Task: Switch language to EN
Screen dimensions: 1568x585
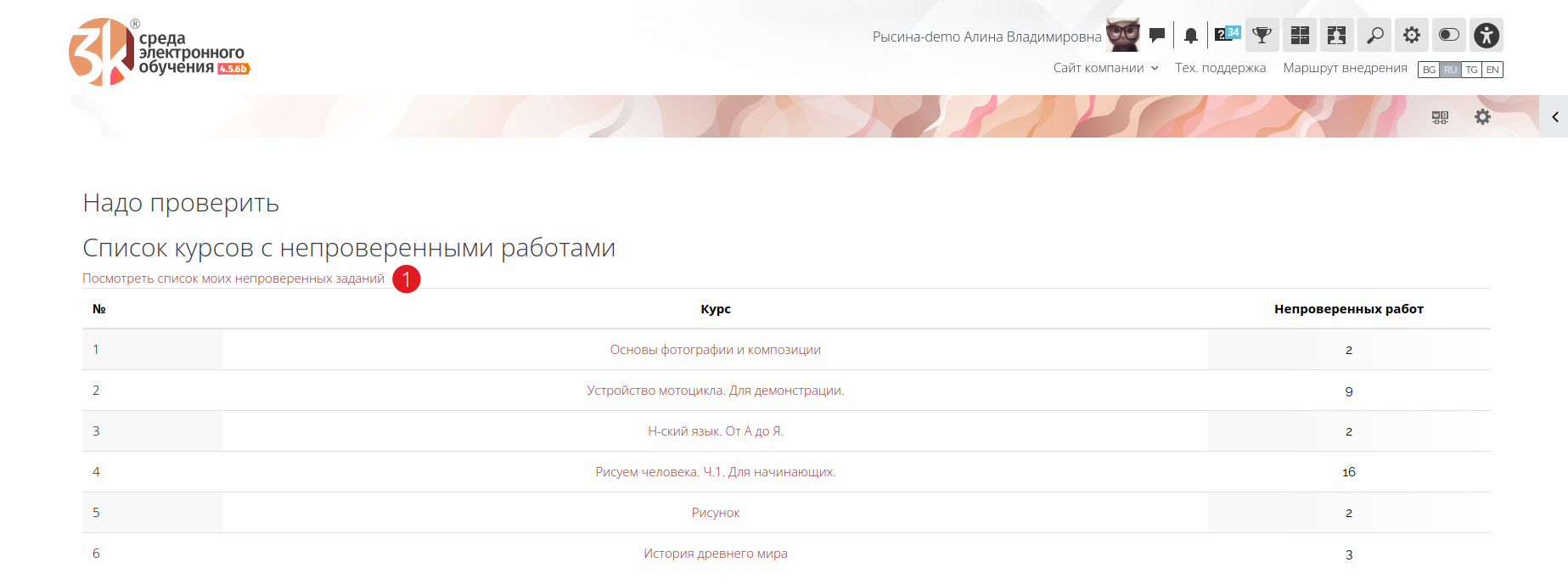Action: pos(1492,70)
